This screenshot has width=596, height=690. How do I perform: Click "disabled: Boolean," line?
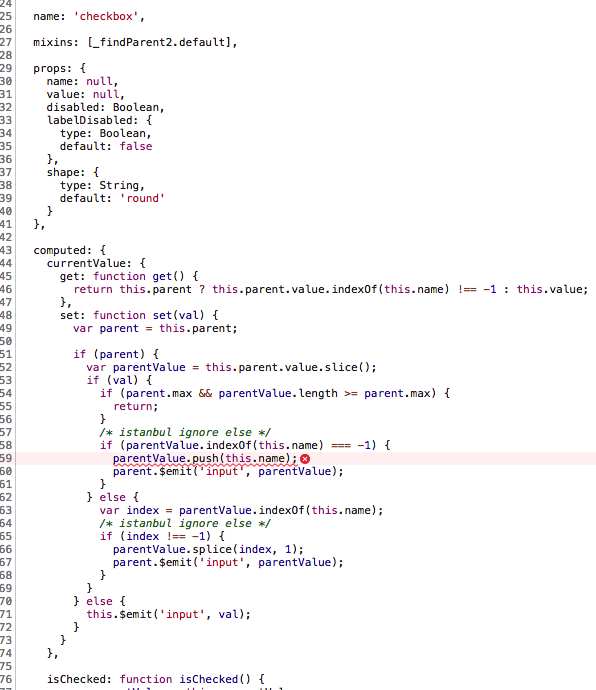click(105, 108)
